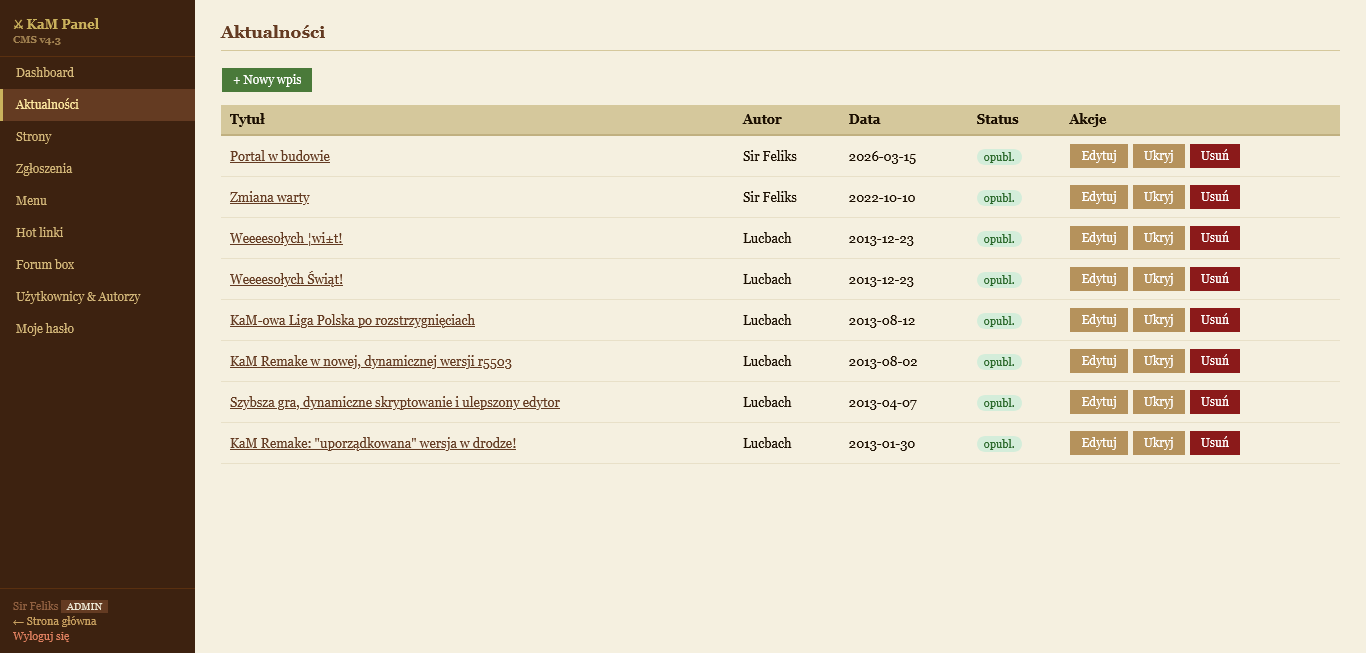Hide the 'KaM-owa Liga Polska' post
This screenshot has width=1366, height=653.
[x=1158, y=320]
